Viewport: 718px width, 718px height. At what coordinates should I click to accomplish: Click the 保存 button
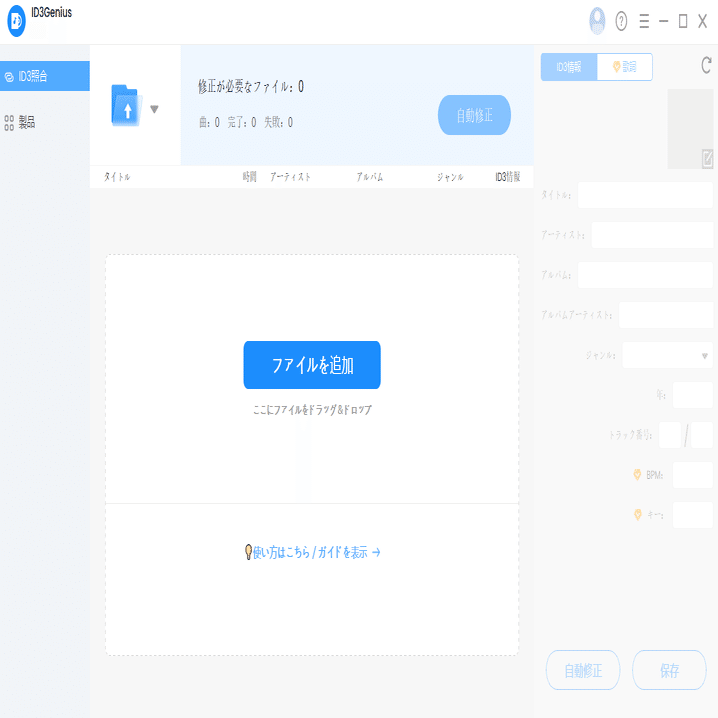point(669,670)
